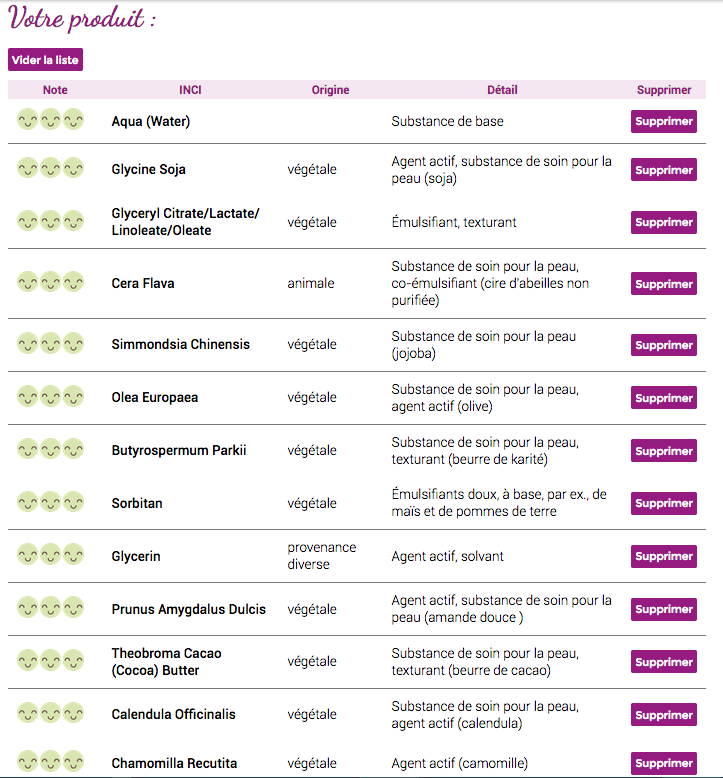This screenshot has width=723, height=778.
Task: Click the 'Origine' column header
Action: tap(330, 90)
